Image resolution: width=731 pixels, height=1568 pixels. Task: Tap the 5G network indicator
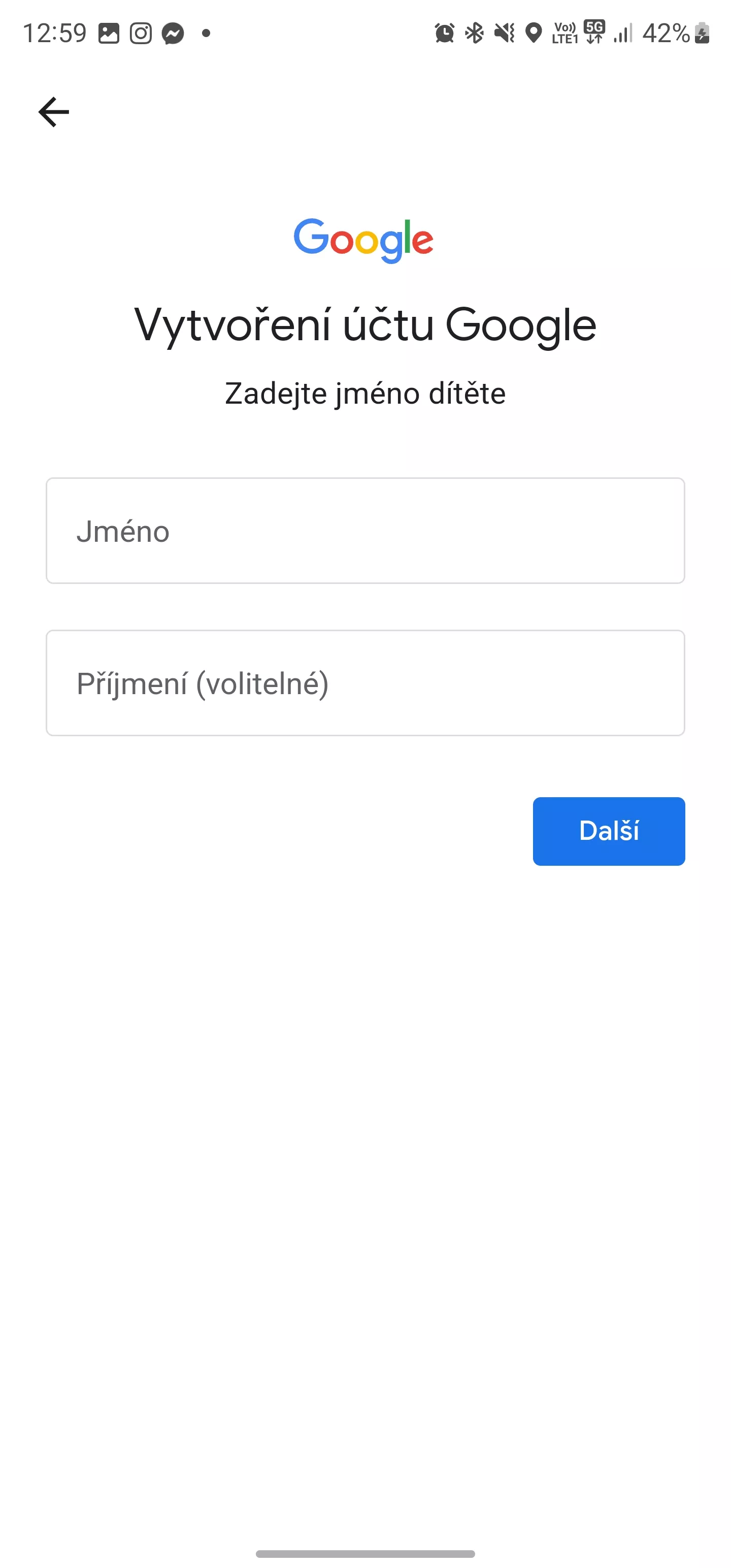point(594,32)
